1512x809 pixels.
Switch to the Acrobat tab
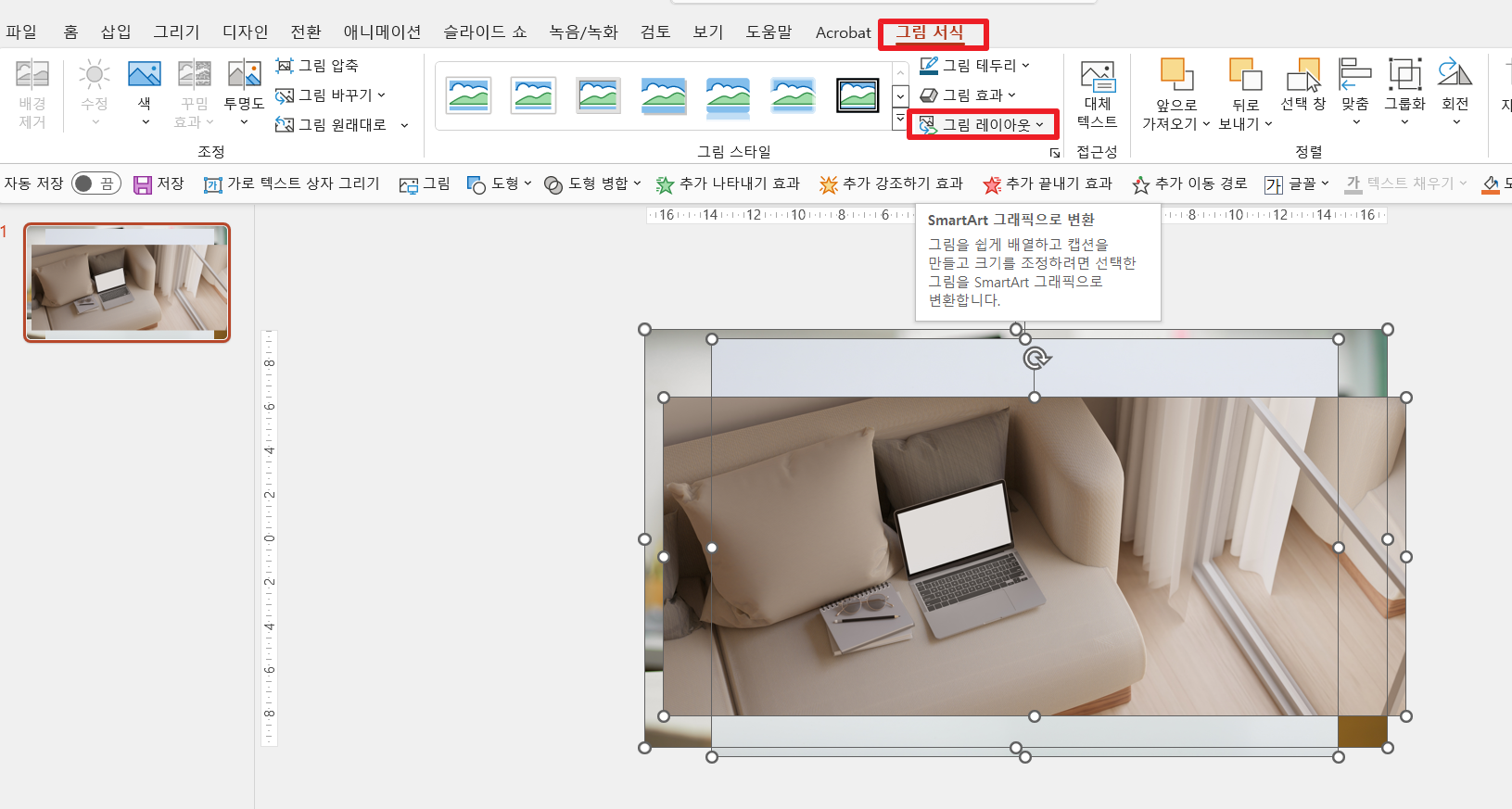[x=843, y=32]
